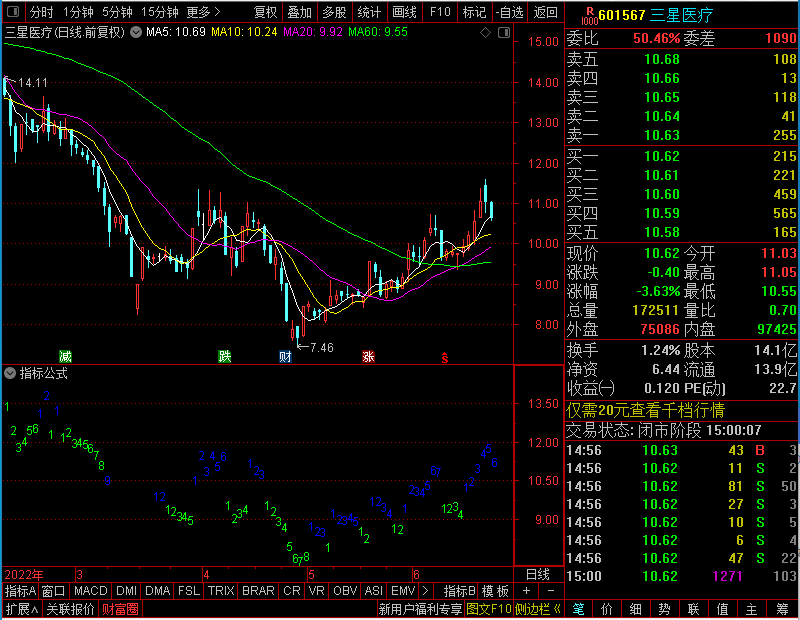The height and width of the screenshot is (620, 800).
Task: Click the green 减 event marker
Action: tap(65, 356)
